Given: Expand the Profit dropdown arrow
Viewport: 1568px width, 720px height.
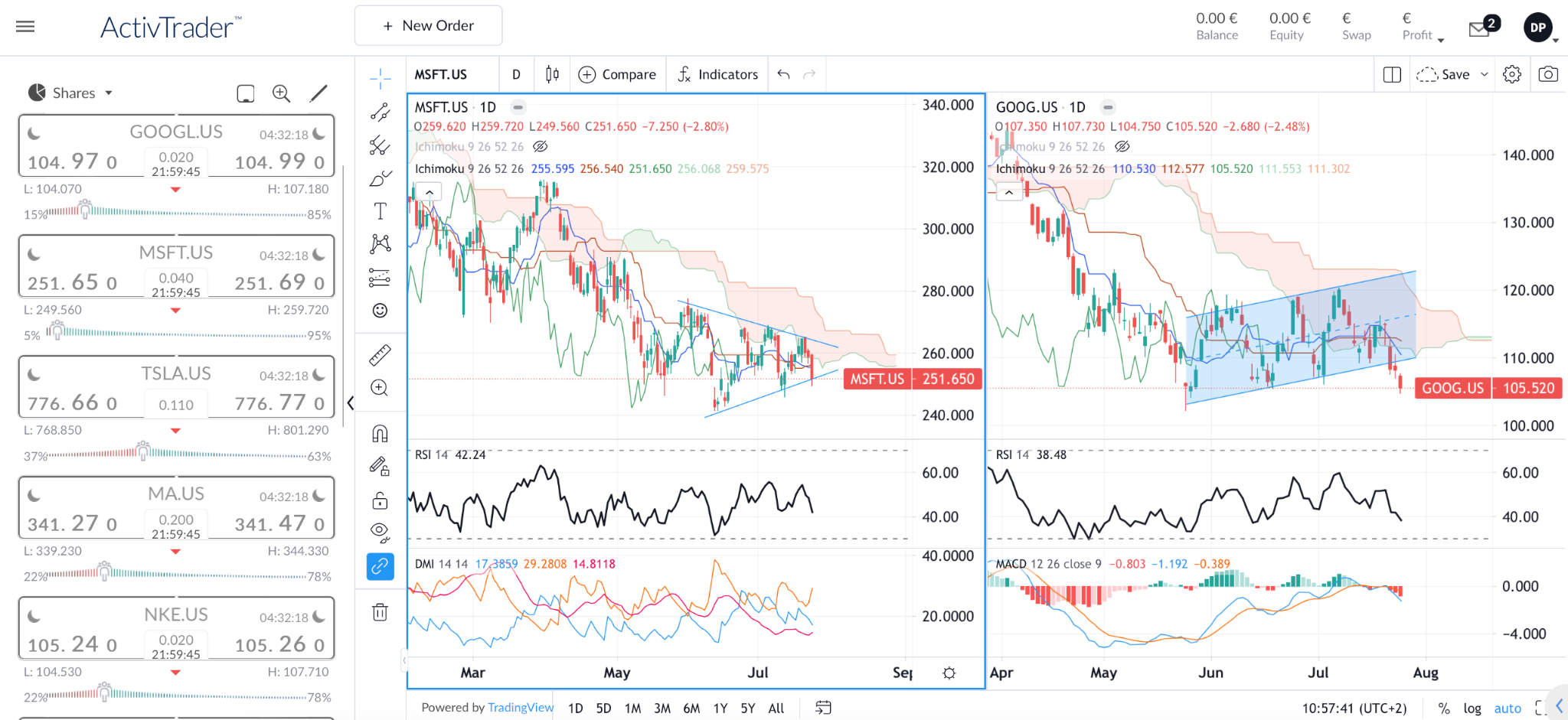Looking at the screenshot, I should [1441, 40].
